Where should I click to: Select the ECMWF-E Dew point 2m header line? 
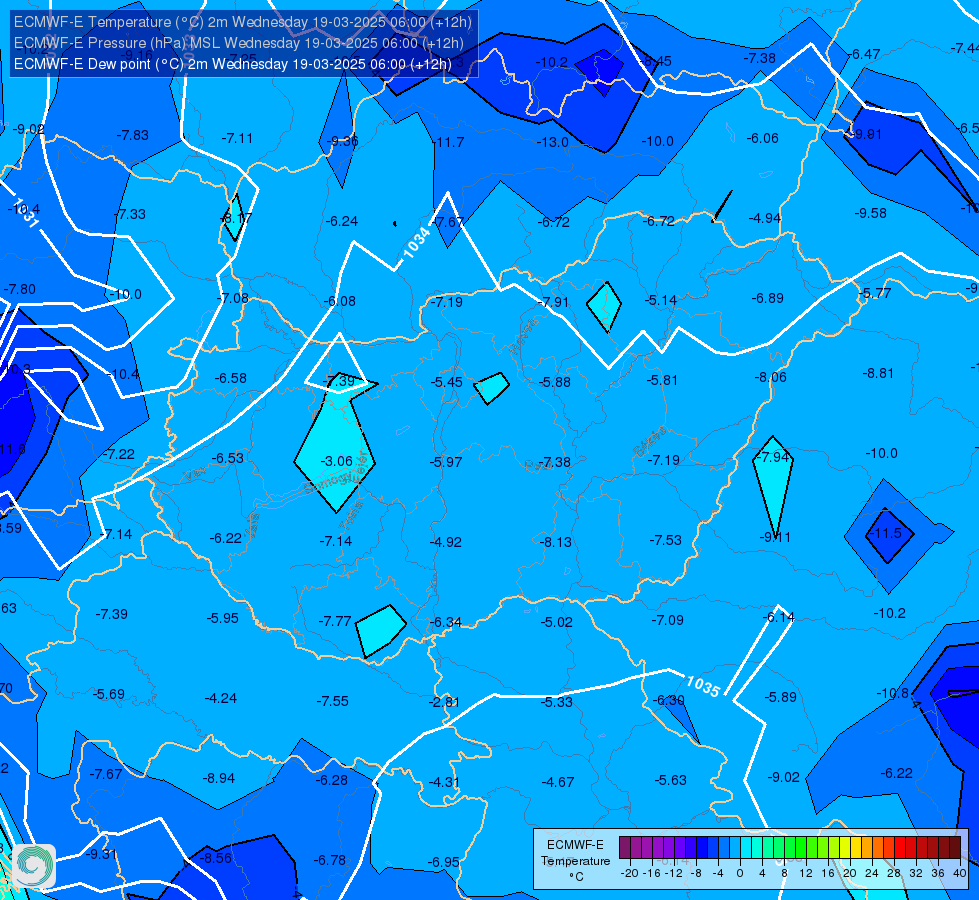coord(232,64)
